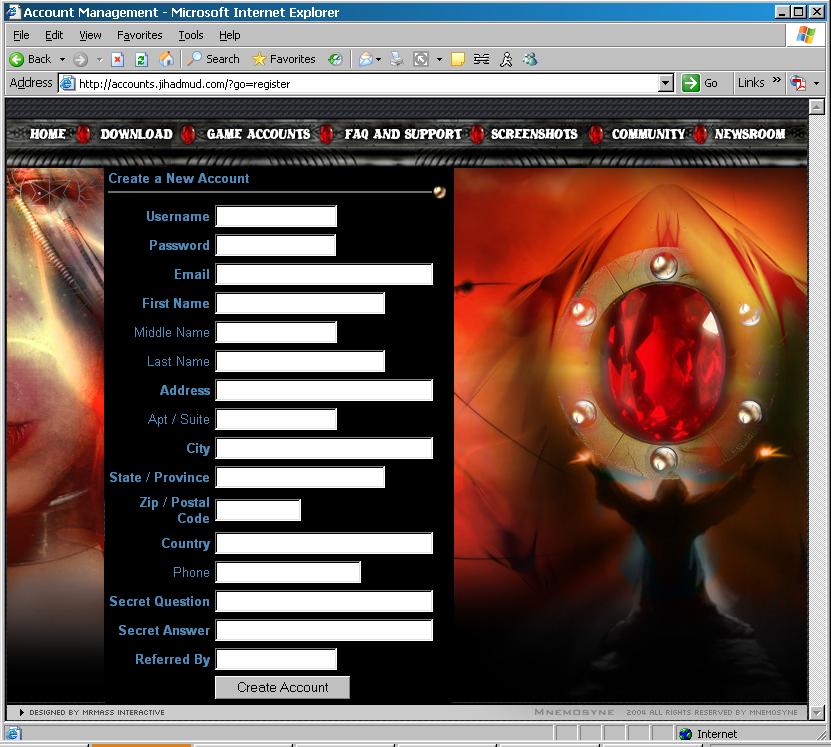Open the History toolbar icon

335,59
